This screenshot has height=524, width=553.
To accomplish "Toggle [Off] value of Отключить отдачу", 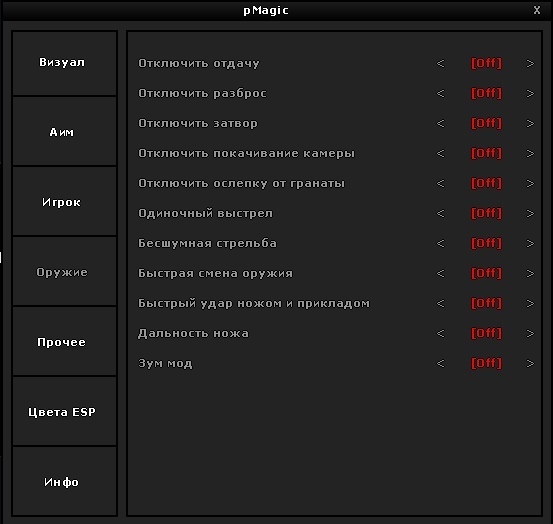I will pyautogui.click(x=486, y=63).
